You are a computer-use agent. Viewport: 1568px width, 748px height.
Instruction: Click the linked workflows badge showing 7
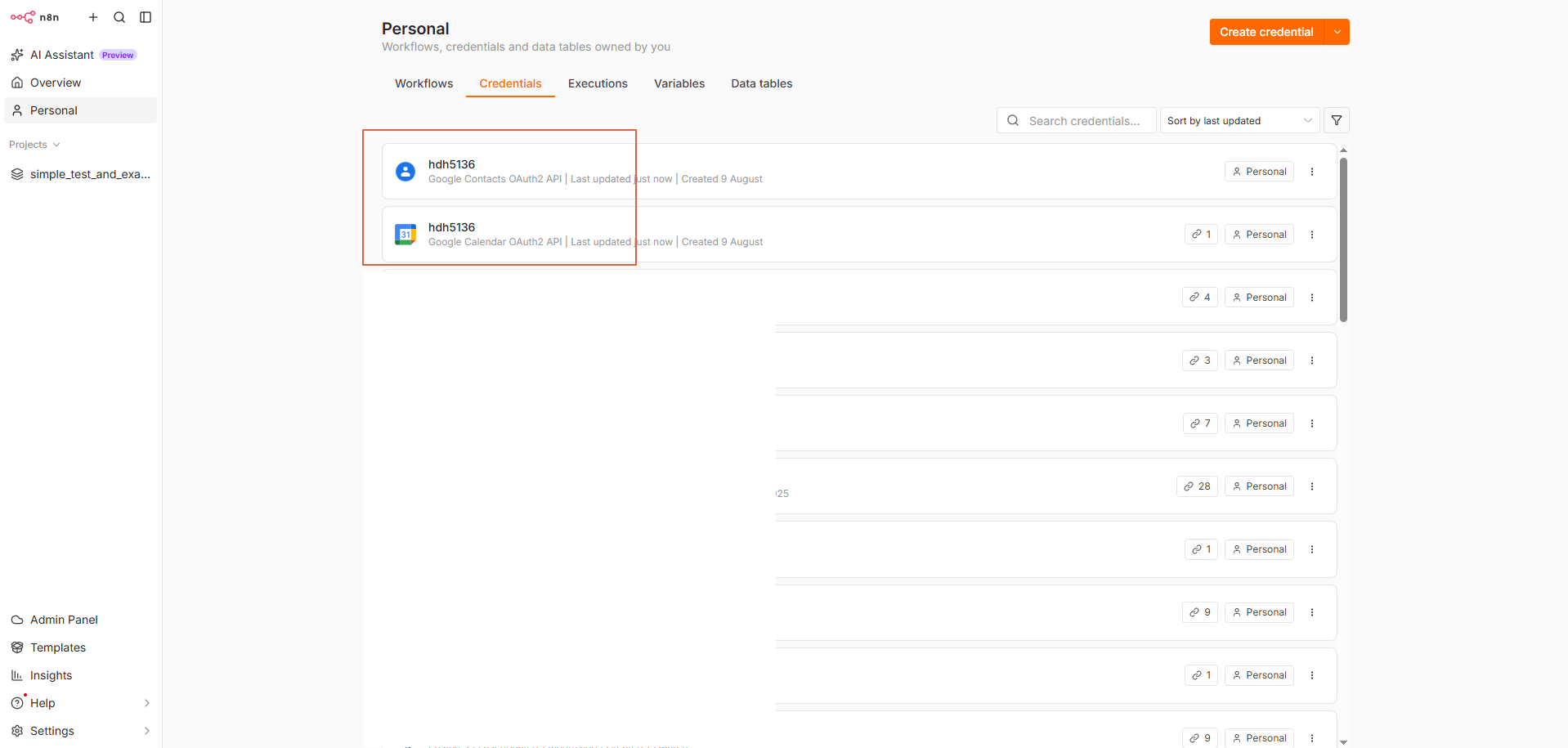coord(1200,423)
